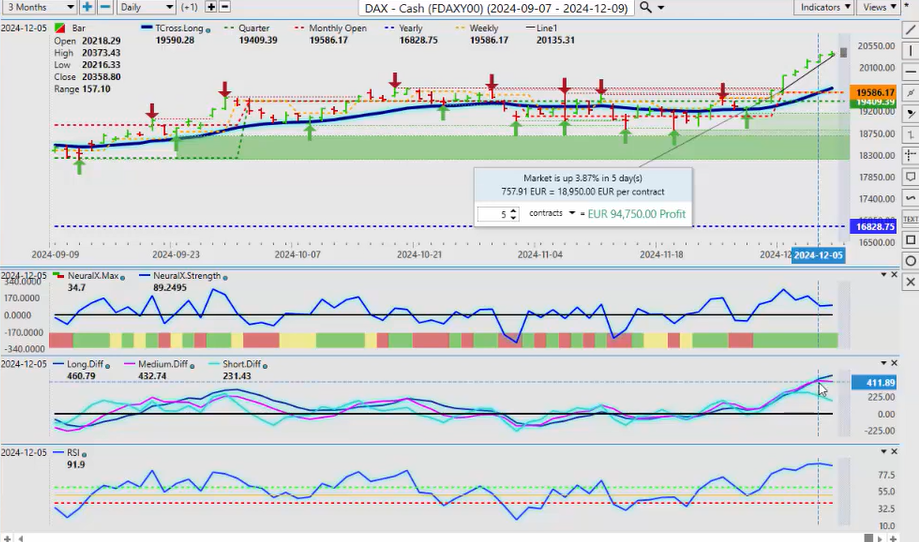Click the EUR 94,750.00 Profit text

point(637,214)
